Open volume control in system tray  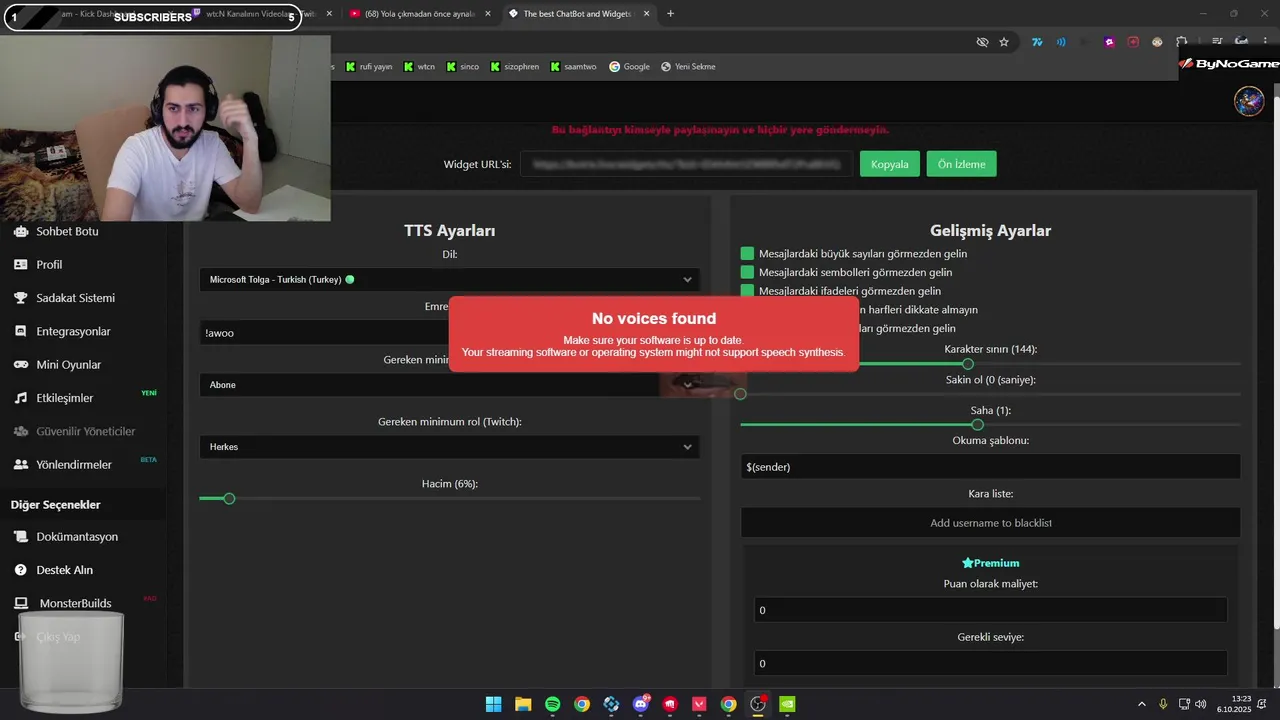(1200, 704)
